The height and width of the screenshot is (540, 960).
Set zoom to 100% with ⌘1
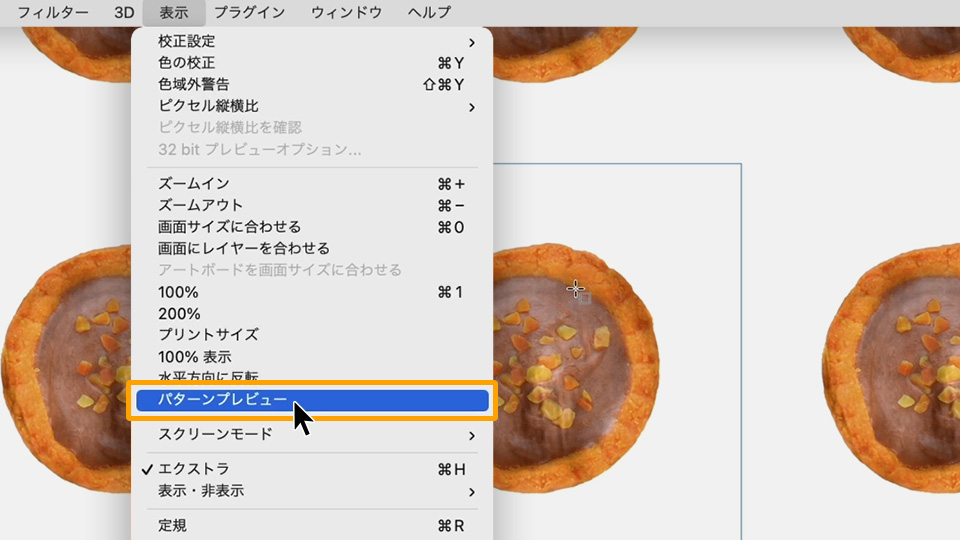pyautogui.click(x=312, y=292)
